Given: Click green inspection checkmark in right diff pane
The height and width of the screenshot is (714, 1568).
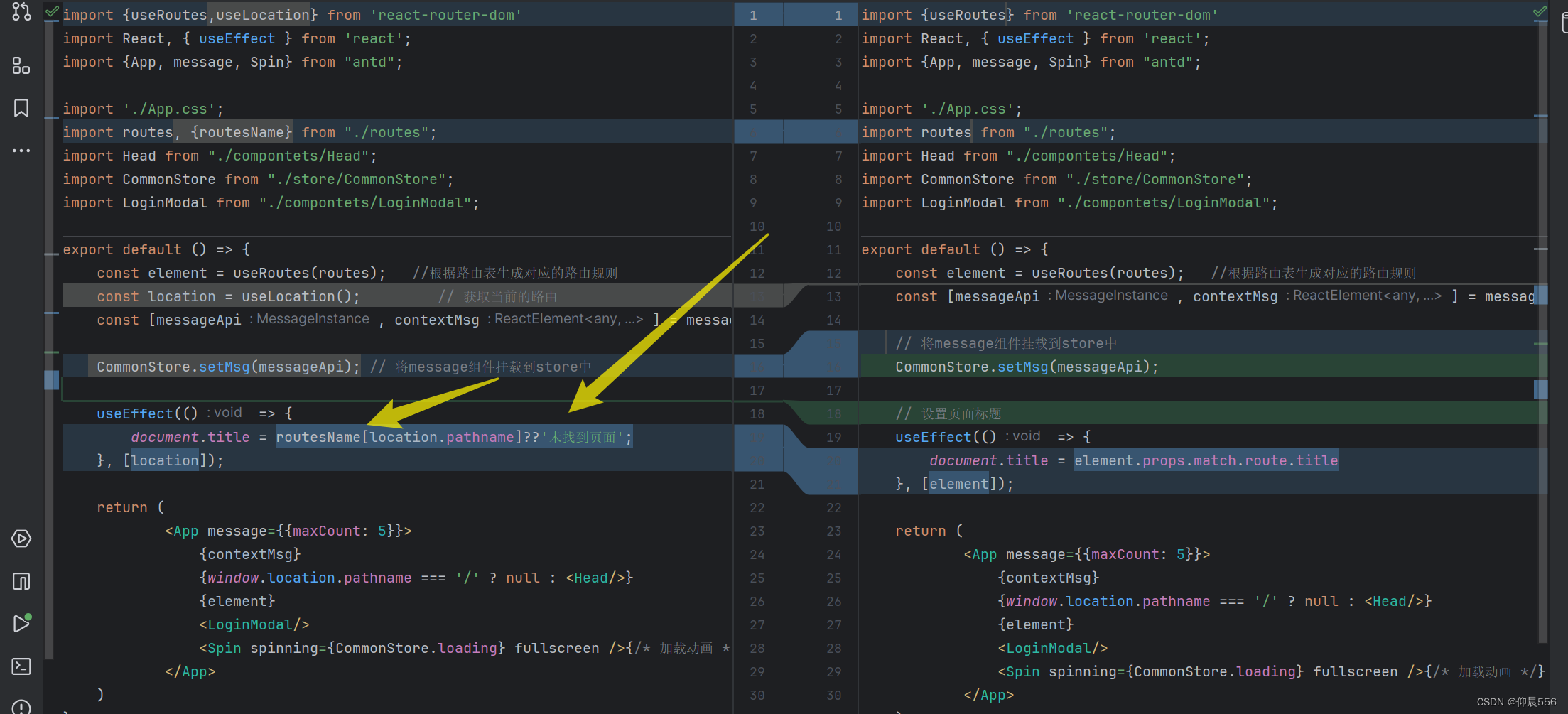Looking at the screenshot, I should click(1540, 11).
